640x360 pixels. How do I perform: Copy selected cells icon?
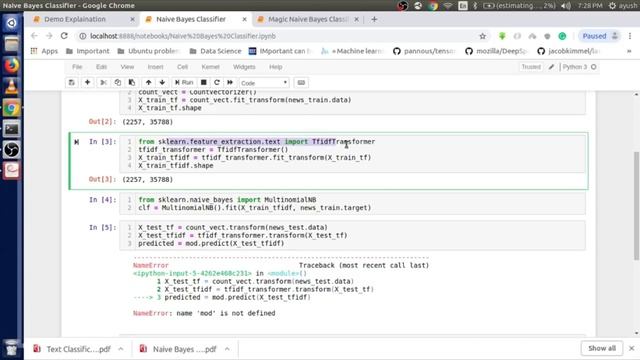coord(118,82)
